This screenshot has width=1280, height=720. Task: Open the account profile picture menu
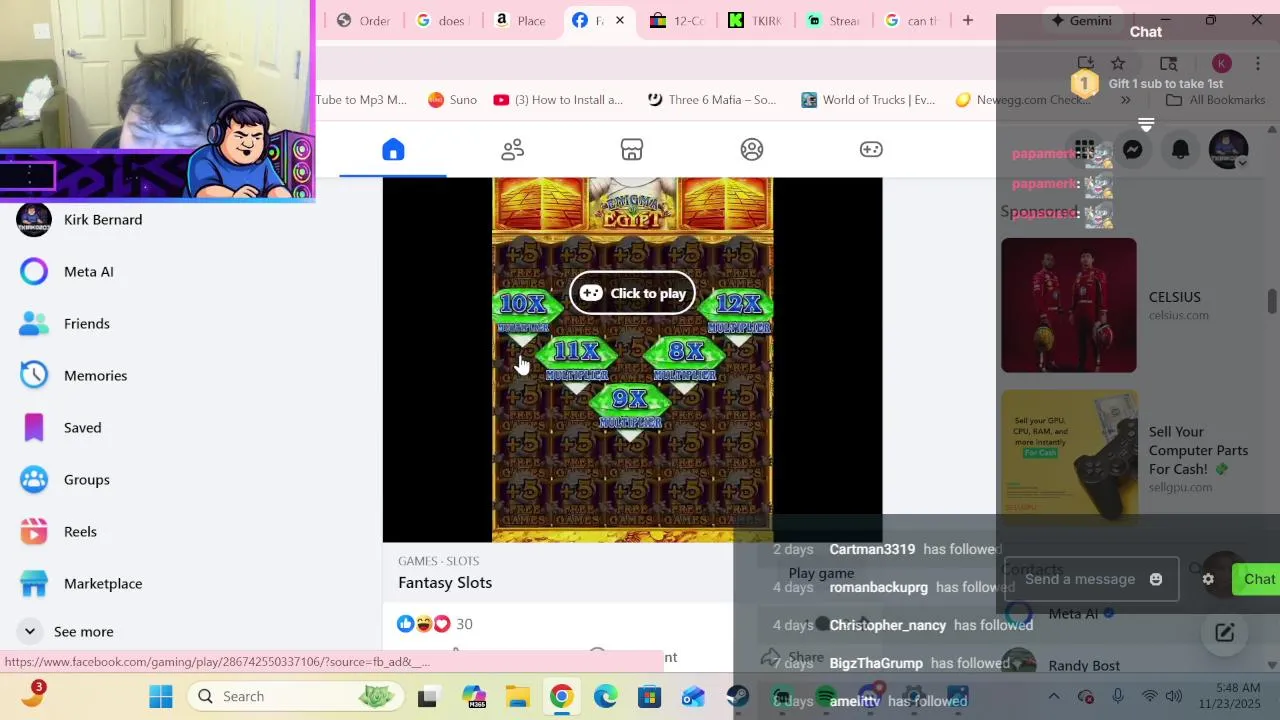tap(1228, 150)
